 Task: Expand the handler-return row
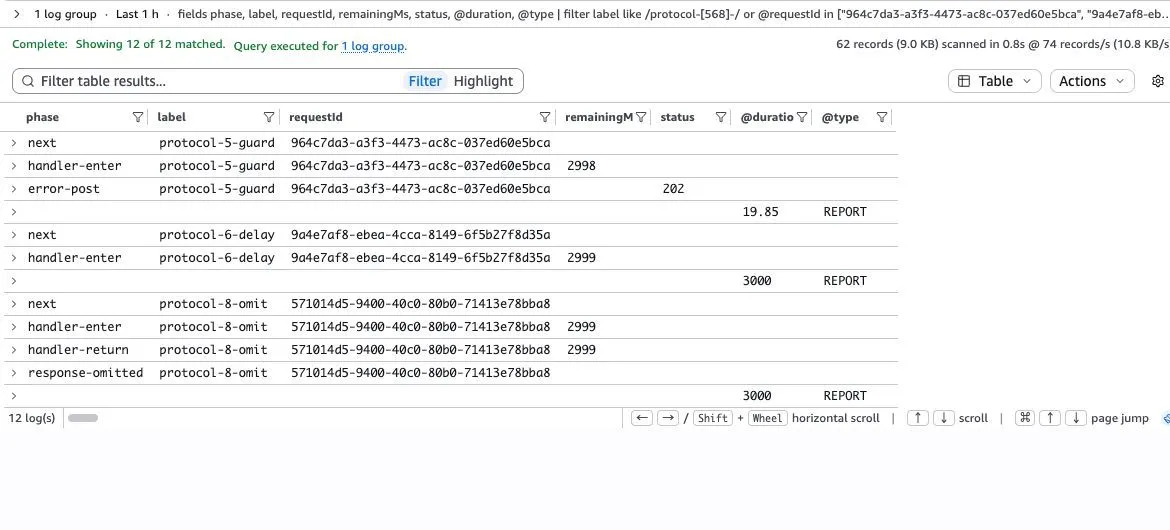pos(13,350)
